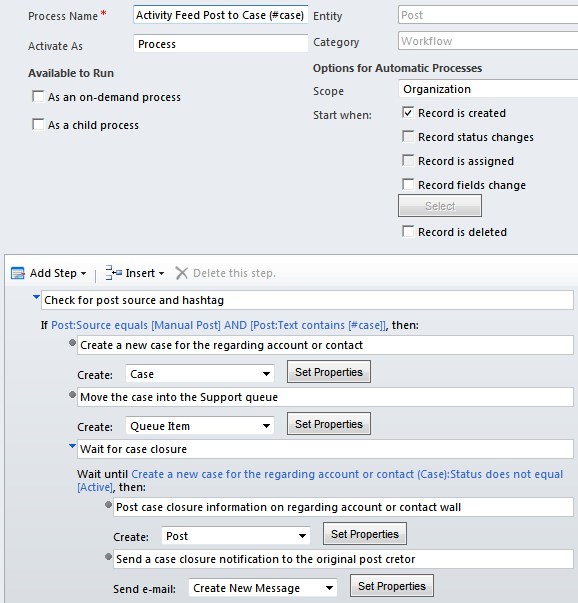Screen dimensions: 578x603
Task: Open the Add Step menu
Action: click(x=58, y=273)
